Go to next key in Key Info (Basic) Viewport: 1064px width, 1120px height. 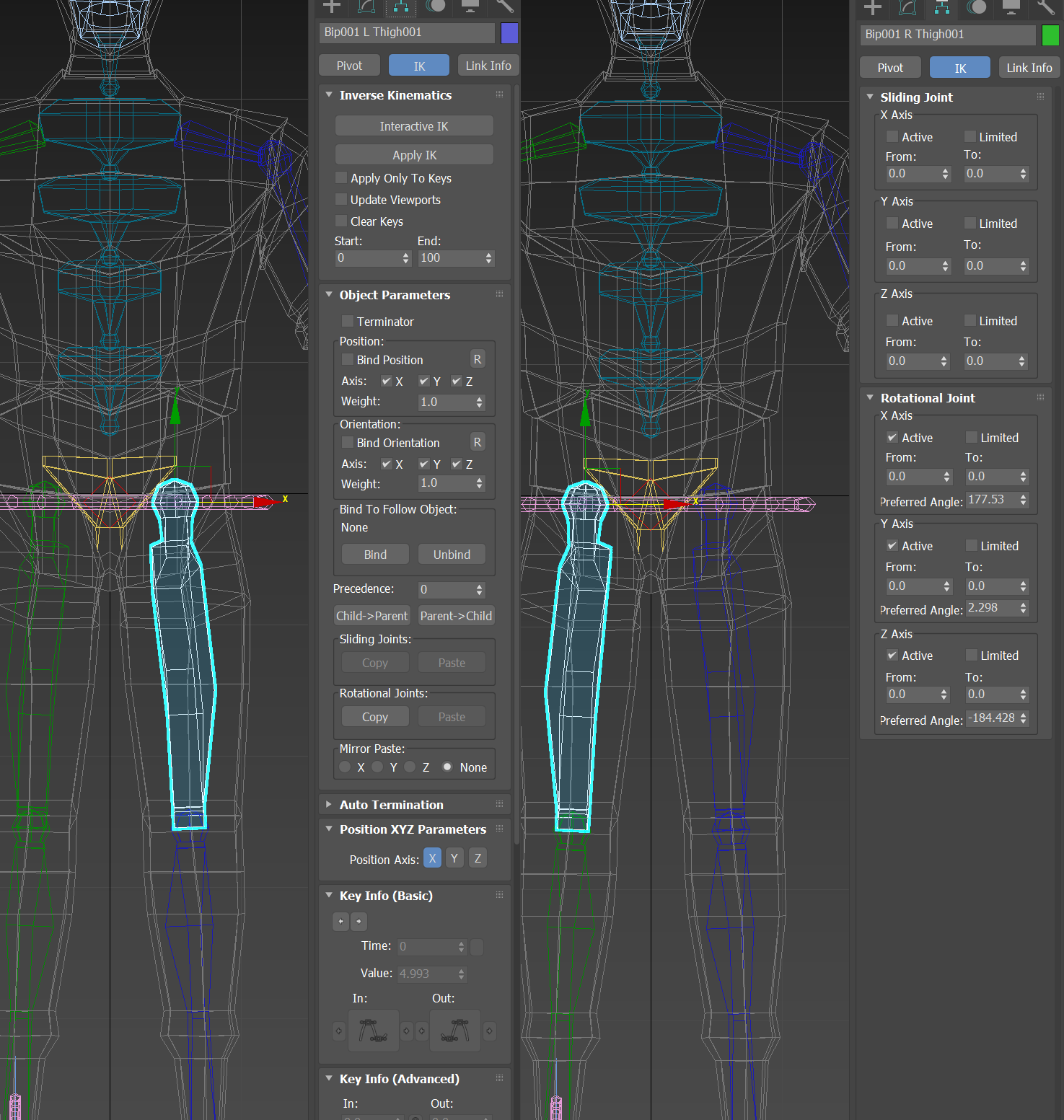tap(359, 921)
